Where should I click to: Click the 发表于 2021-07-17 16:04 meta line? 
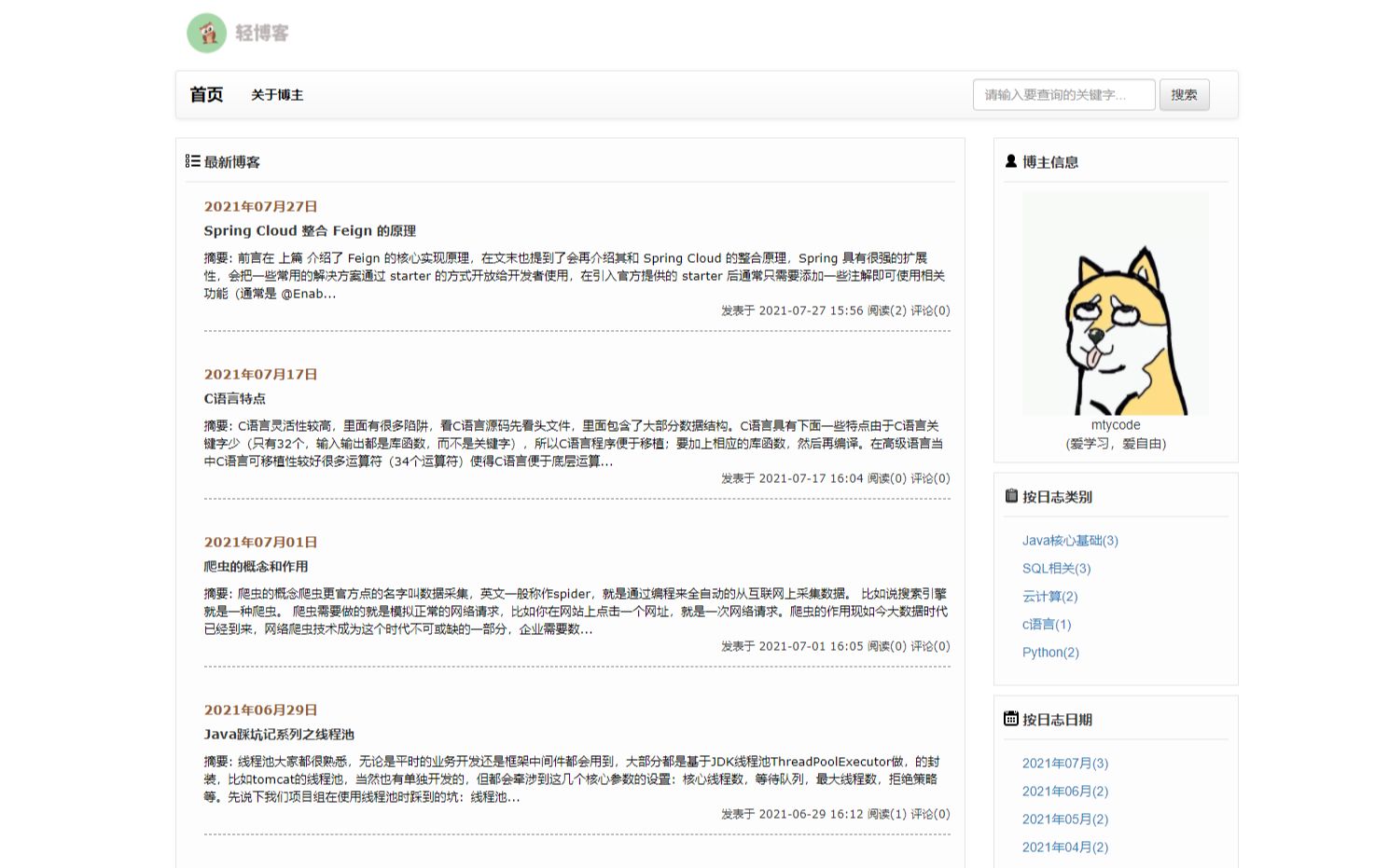(835, 478)
